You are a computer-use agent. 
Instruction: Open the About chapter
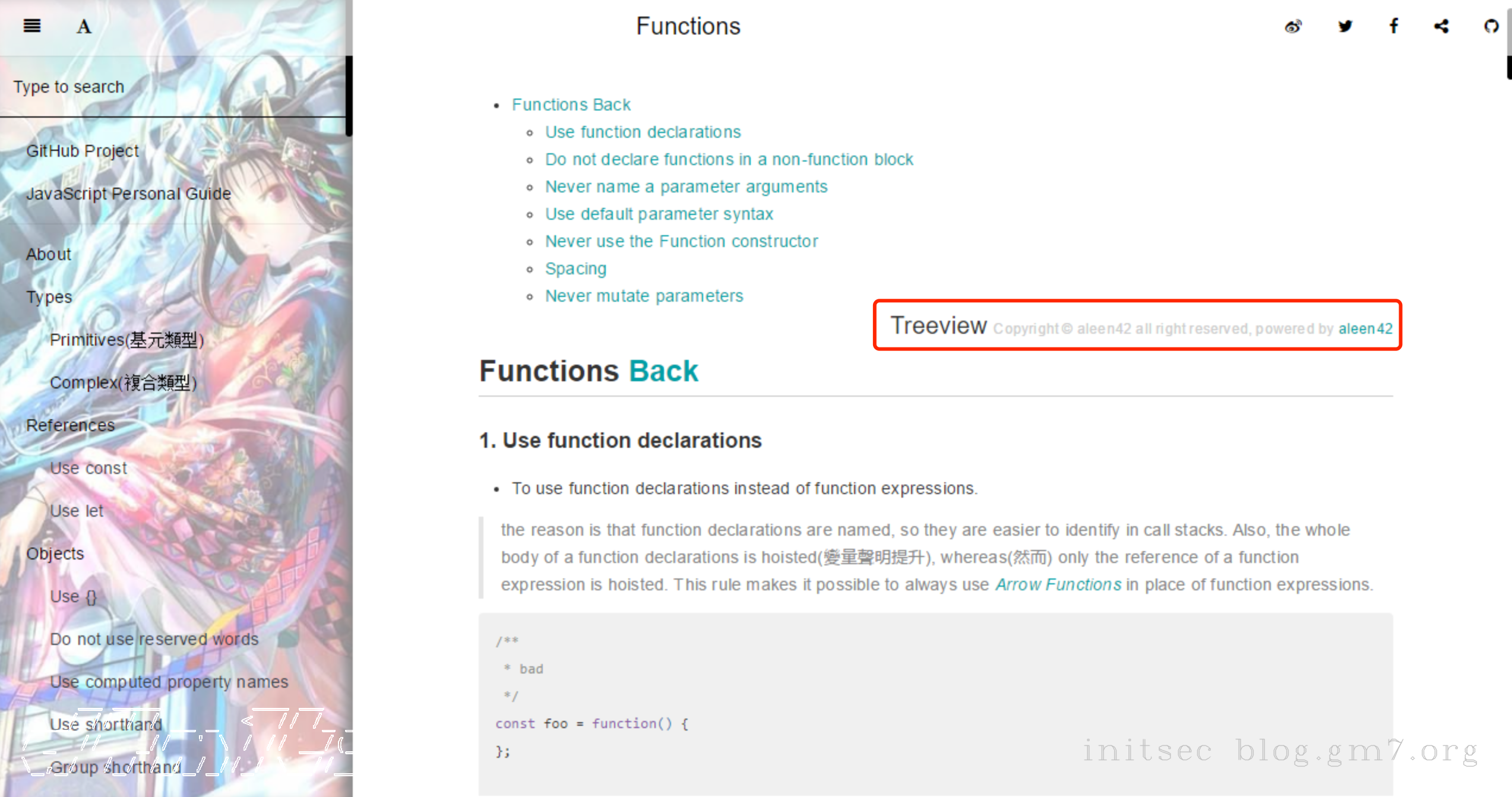(x=49, y=254)
